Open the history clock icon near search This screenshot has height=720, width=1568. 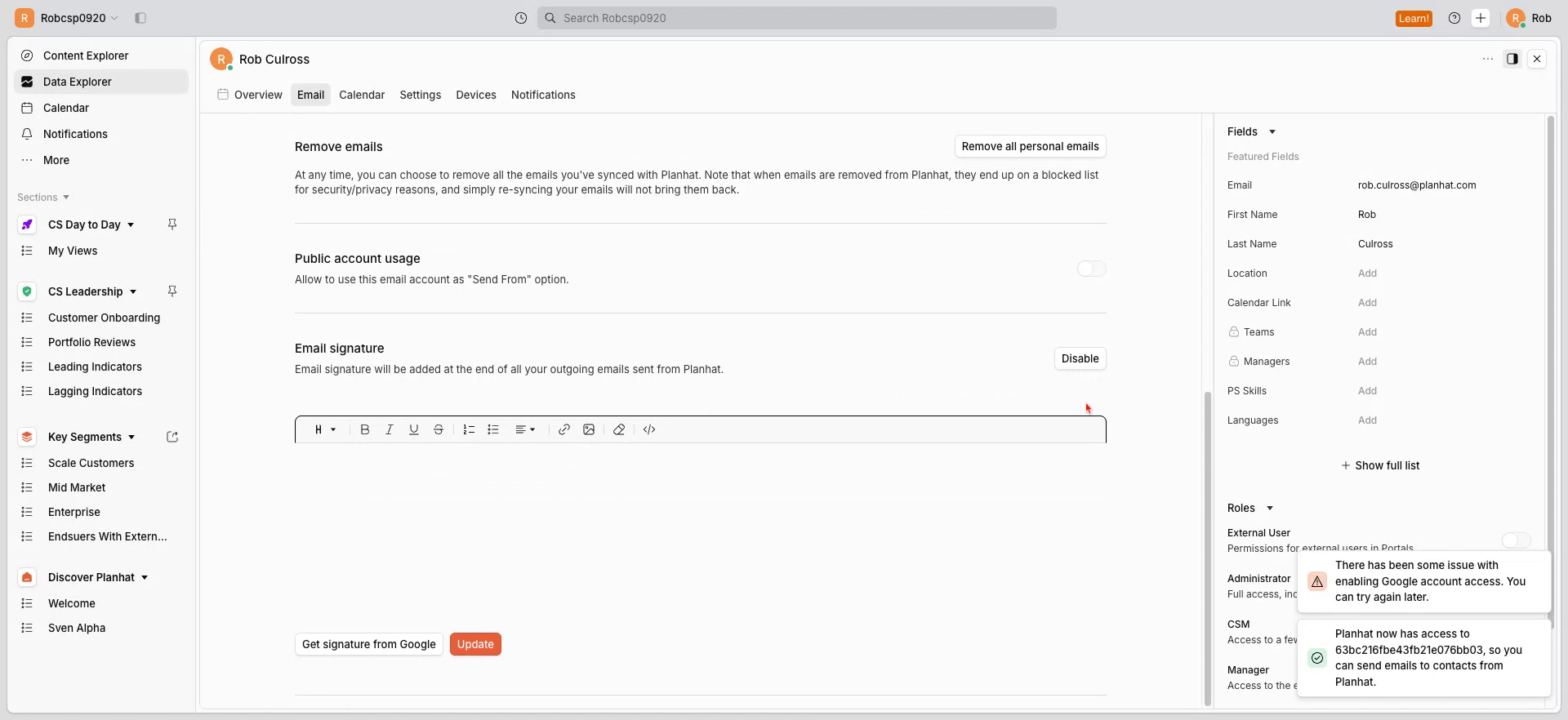[521, 18]
